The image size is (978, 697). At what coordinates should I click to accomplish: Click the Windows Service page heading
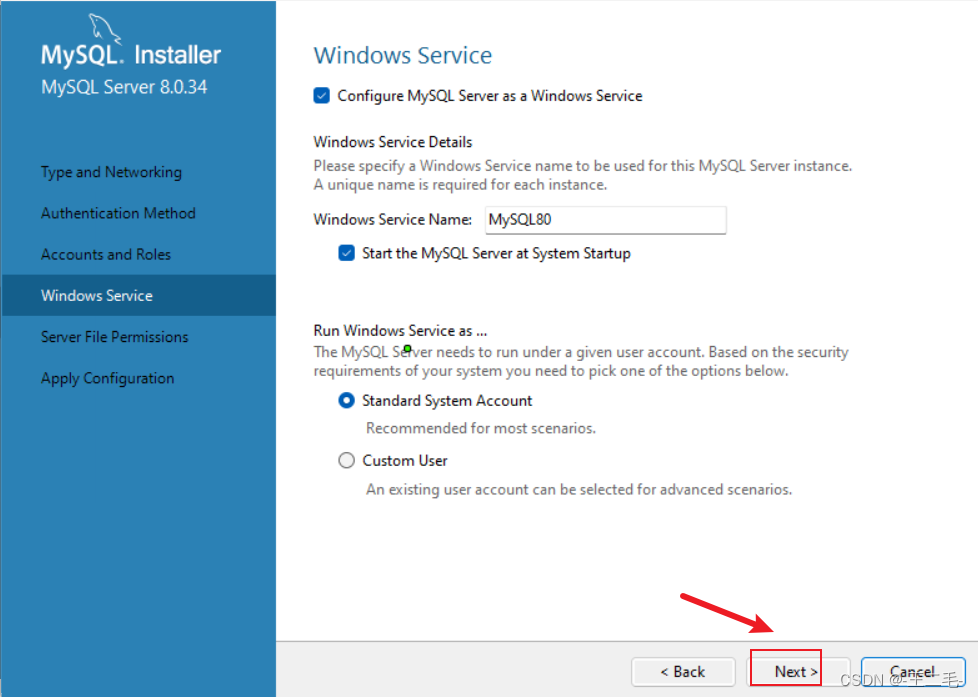(403, 55)
